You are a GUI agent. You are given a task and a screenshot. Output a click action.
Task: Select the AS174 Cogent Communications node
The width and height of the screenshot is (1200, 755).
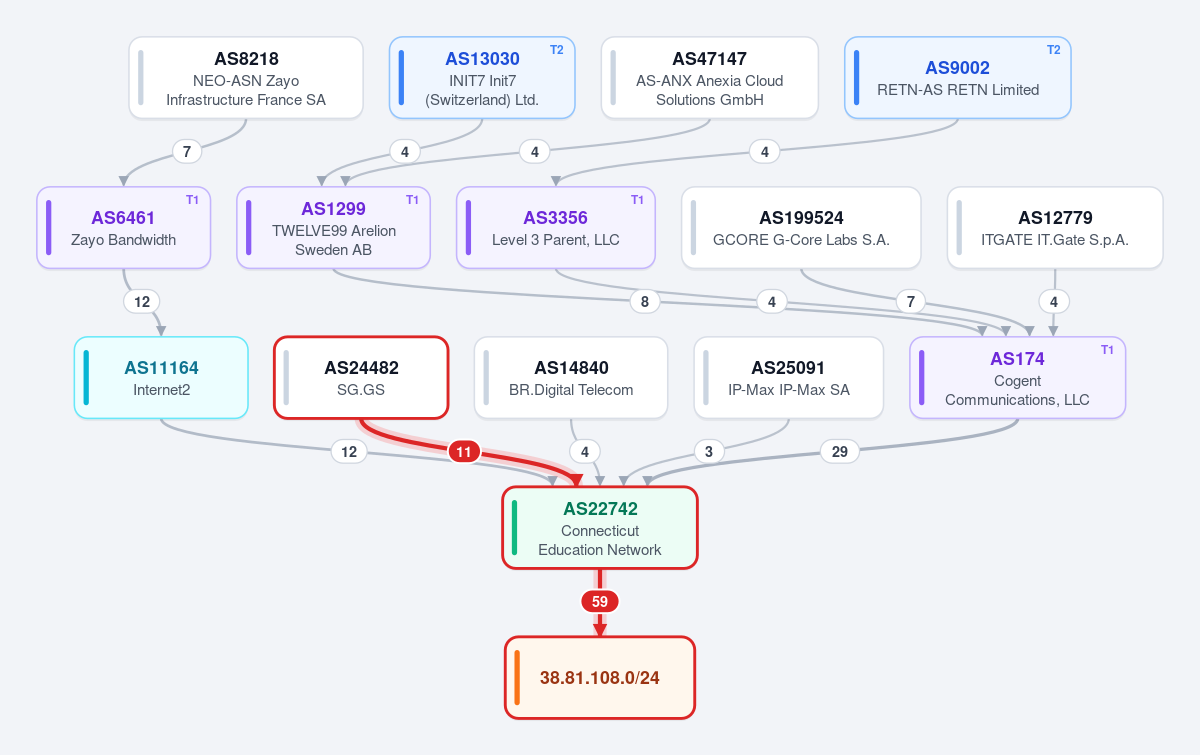[x=1018, y=378]
